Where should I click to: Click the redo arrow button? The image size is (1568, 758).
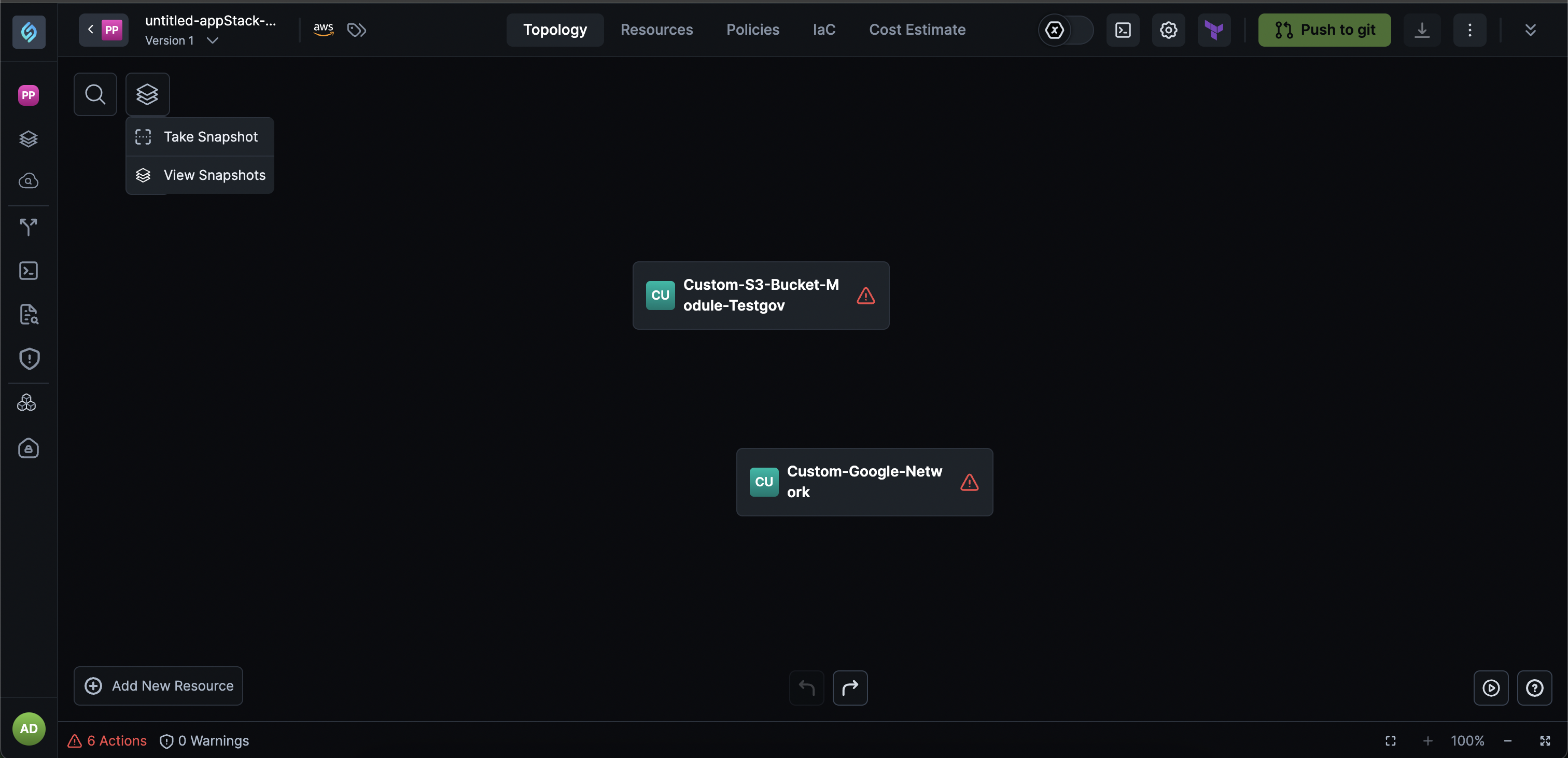click(x=850, y=687)
